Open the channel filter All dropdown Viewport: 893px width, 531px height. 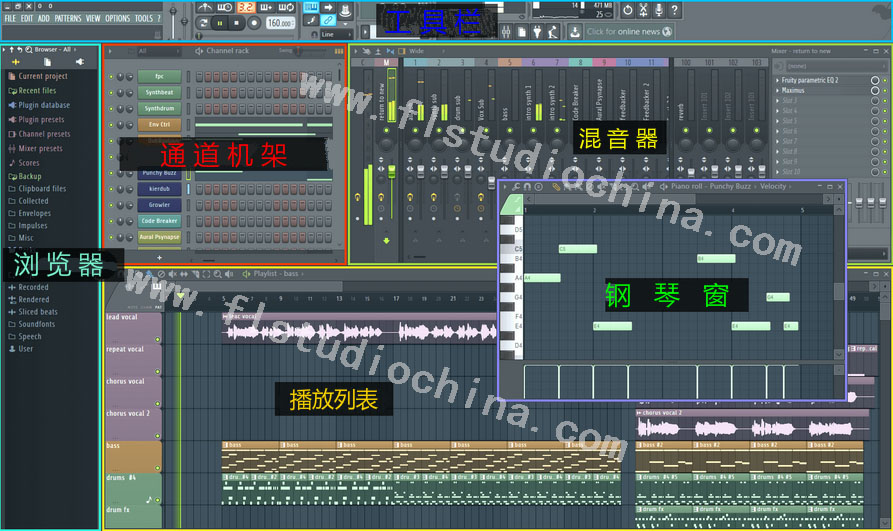[x=158, y=51]
